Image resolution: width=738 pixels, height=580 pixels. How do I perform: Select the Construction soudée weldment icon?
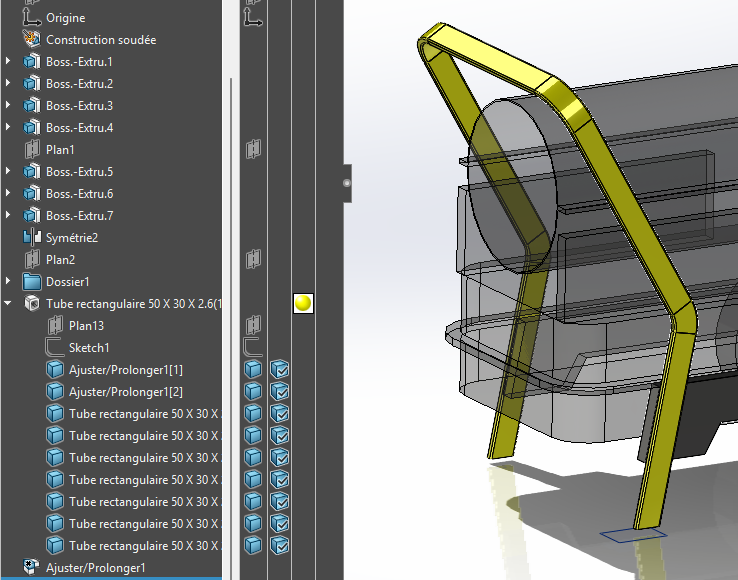[31, 40]
